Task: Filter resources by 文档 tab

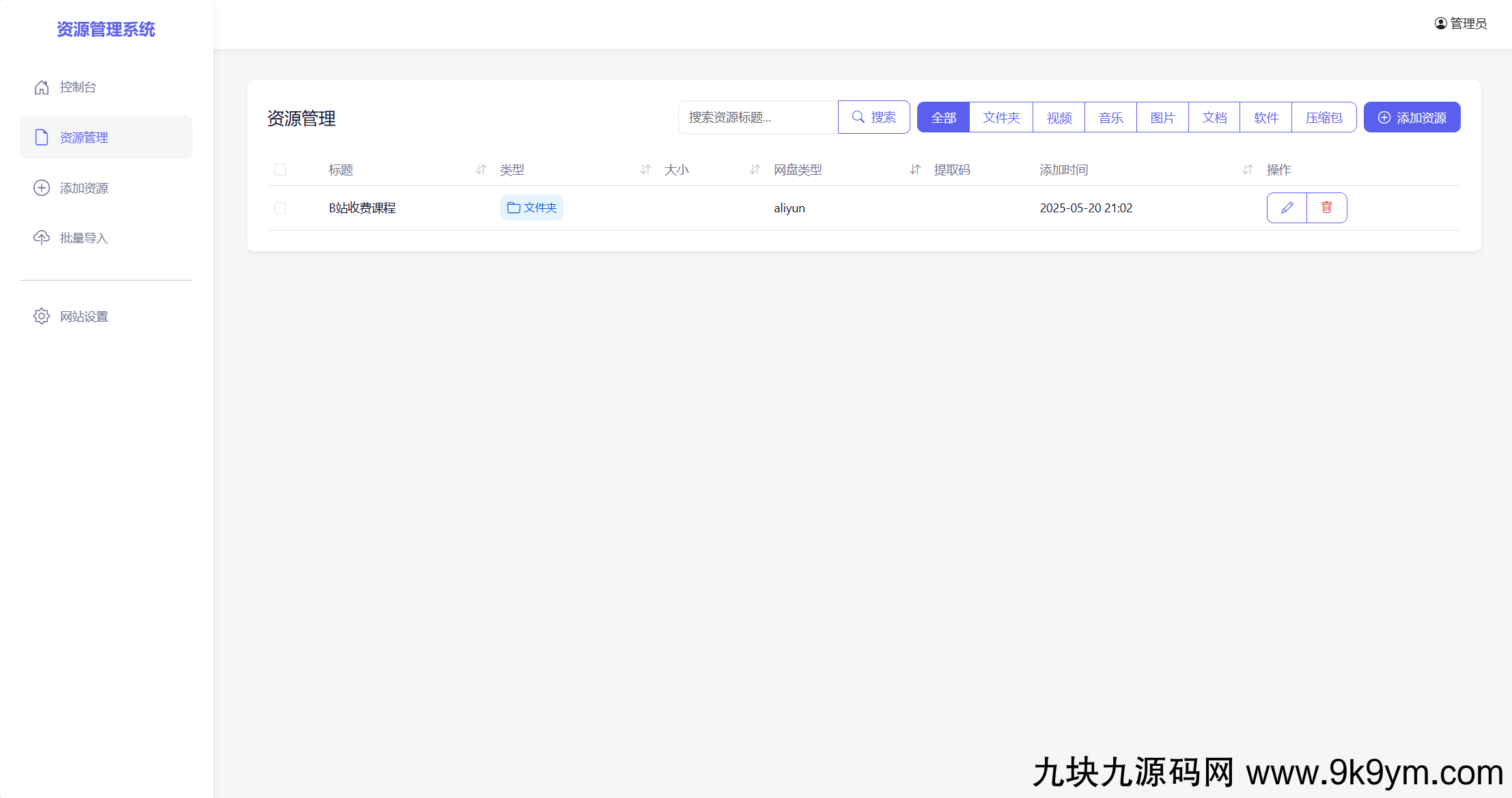Action: tap(1214, 117)
